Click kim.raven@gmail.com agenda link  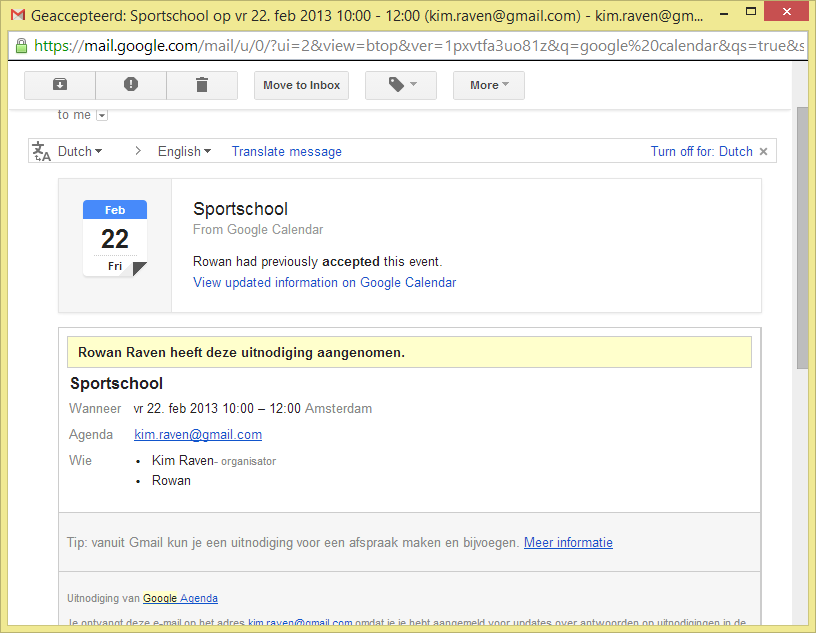pyautogui.click(x=198, y=434)
